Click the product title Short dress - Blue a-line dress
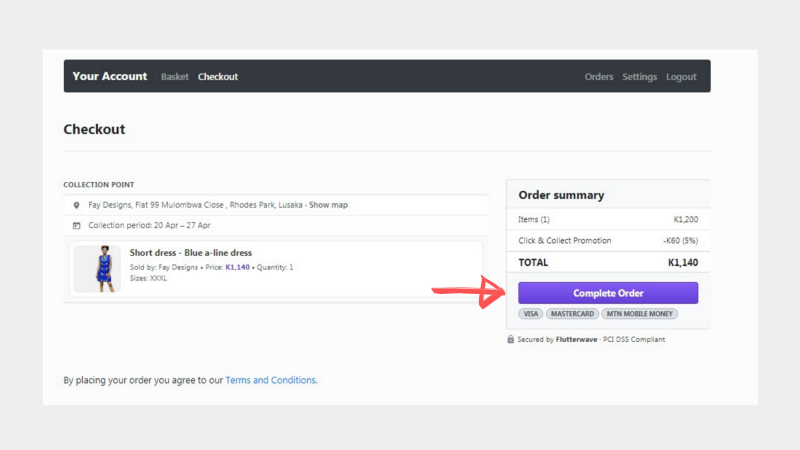 (x=191, y=253)
